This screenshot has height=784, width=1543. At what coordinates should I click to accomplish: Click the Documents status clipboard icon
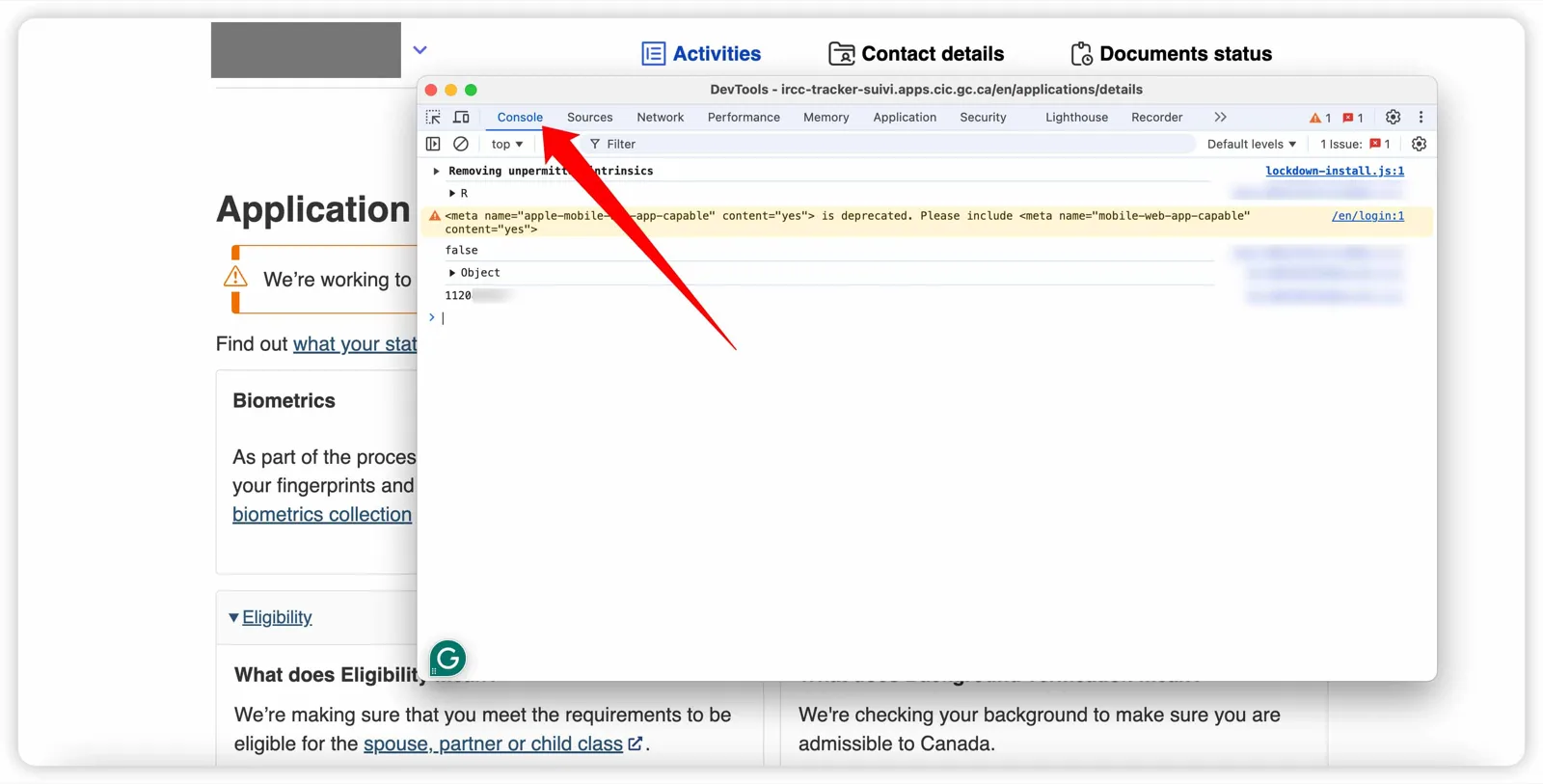pos(1081,54)
